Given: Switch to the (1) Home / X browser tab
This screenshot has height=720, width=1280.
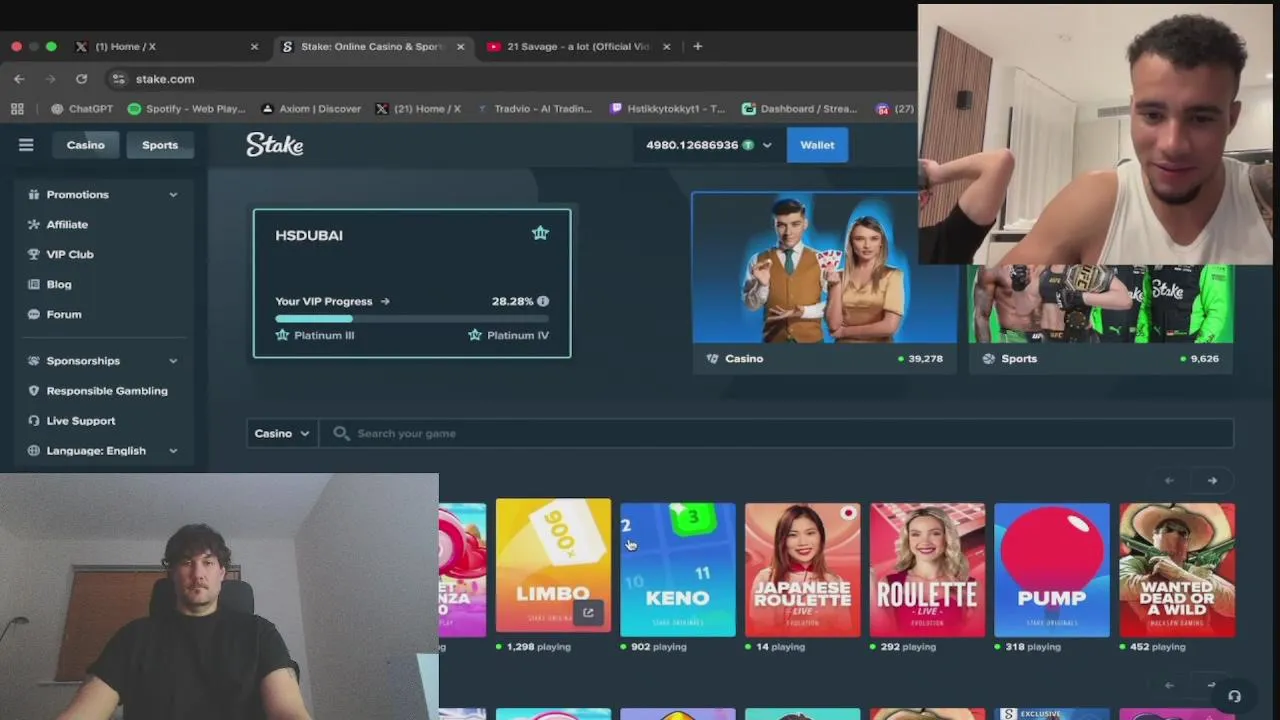Looking at the screenshot, I should 167,46.
